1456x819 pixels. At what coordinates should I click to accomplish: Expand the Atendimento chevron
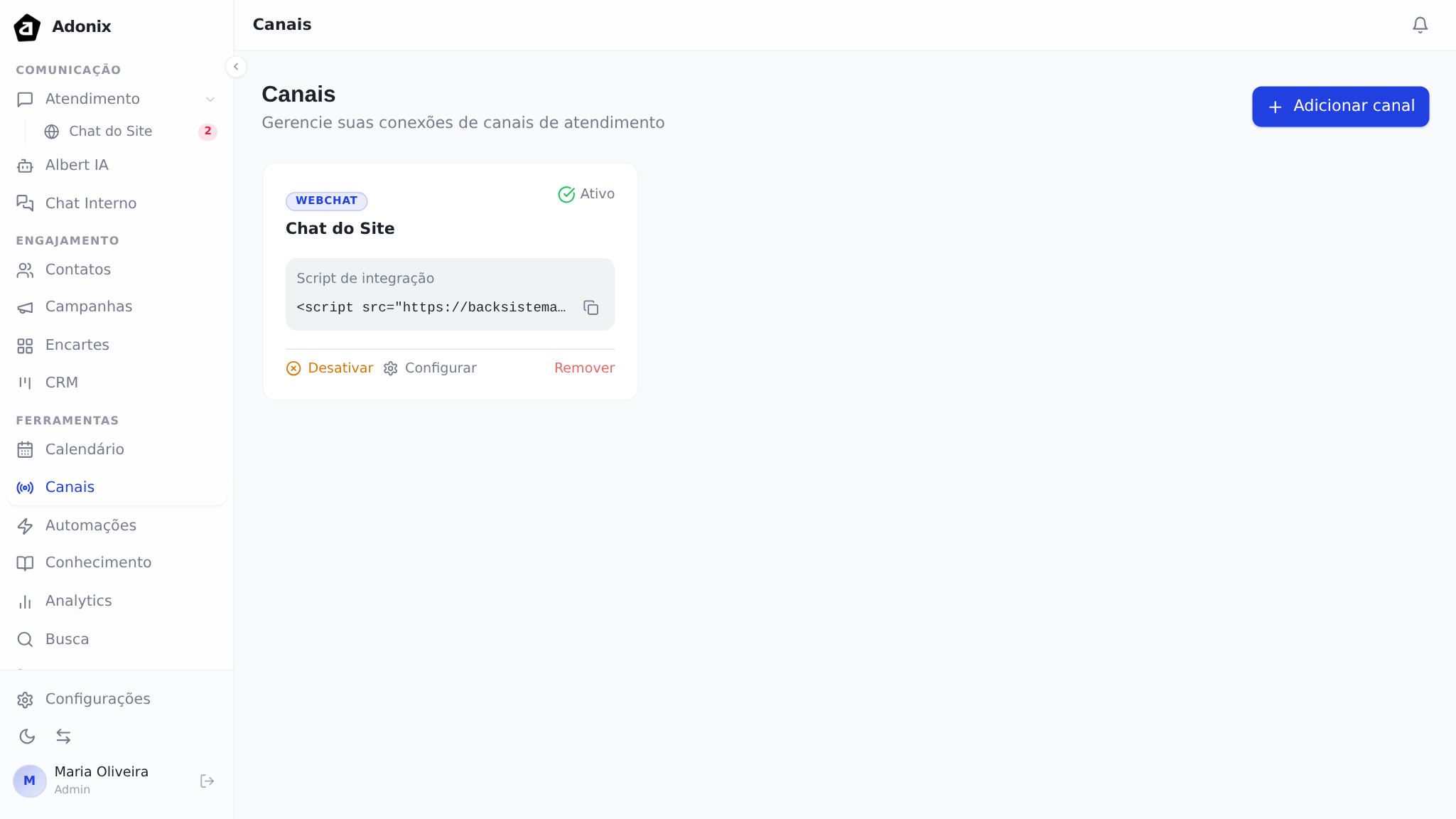tap(210, 100)
